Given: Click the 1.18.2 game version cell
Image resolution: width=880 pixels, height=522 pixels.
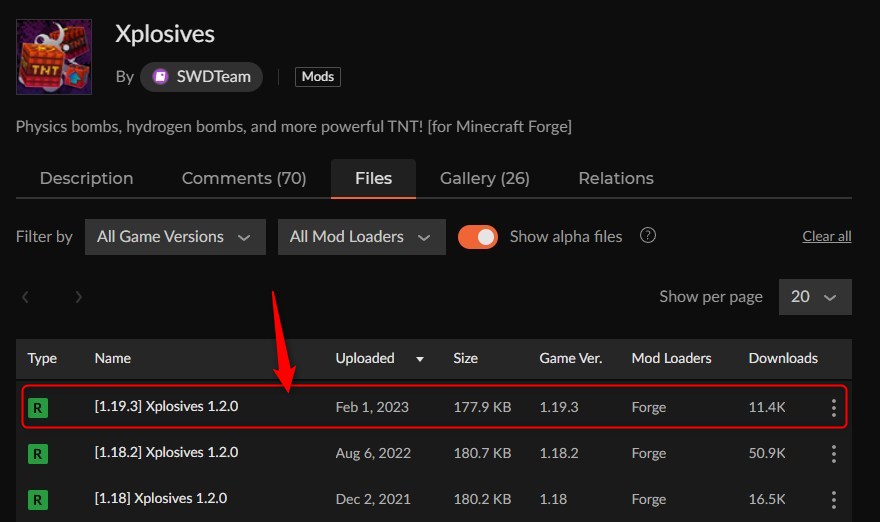Looking at the screenshot, I should 558,454.
